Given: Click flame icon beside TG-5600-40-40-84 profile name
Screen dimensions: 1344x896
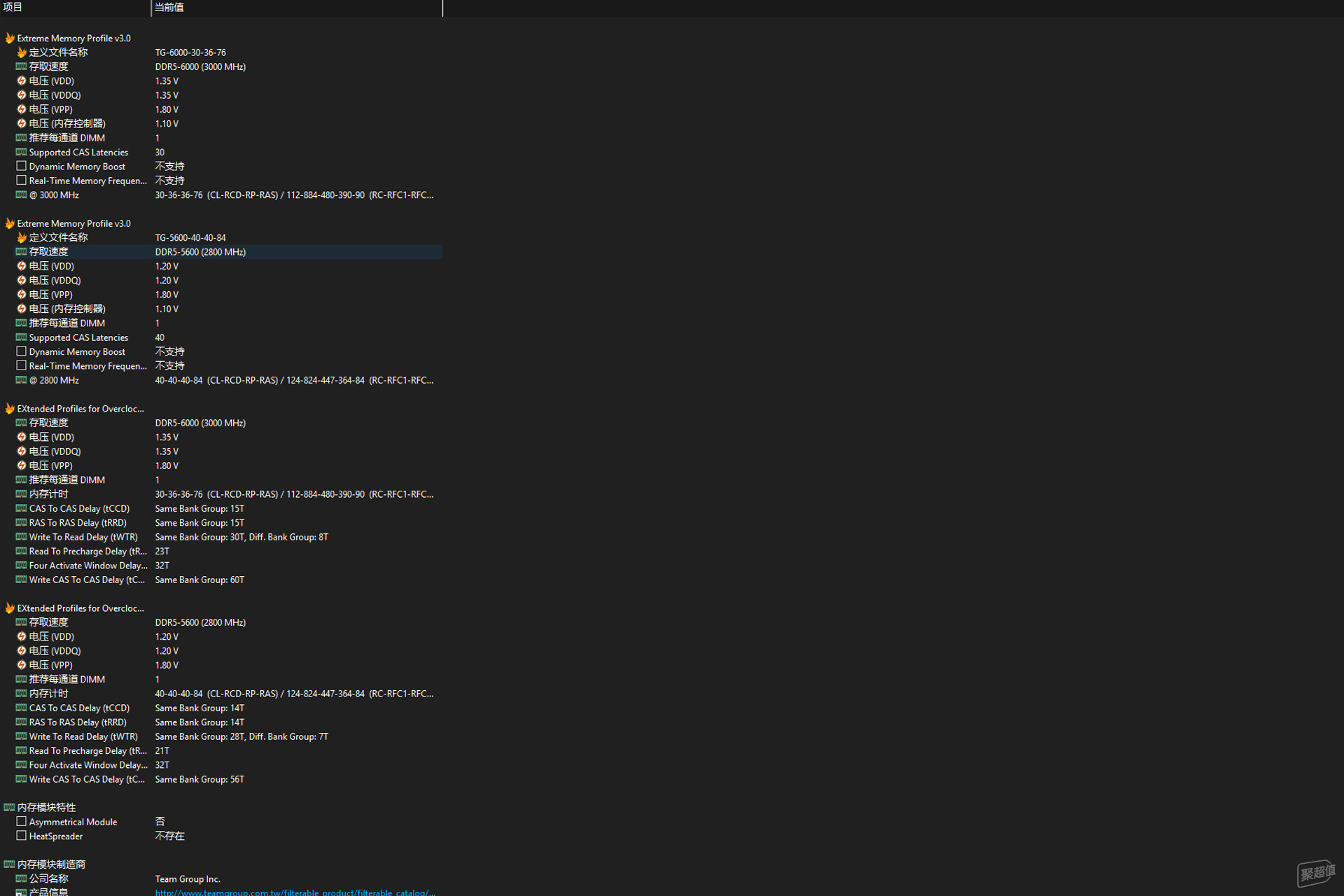Looking at the screenshot, I should tap(22, 238).
